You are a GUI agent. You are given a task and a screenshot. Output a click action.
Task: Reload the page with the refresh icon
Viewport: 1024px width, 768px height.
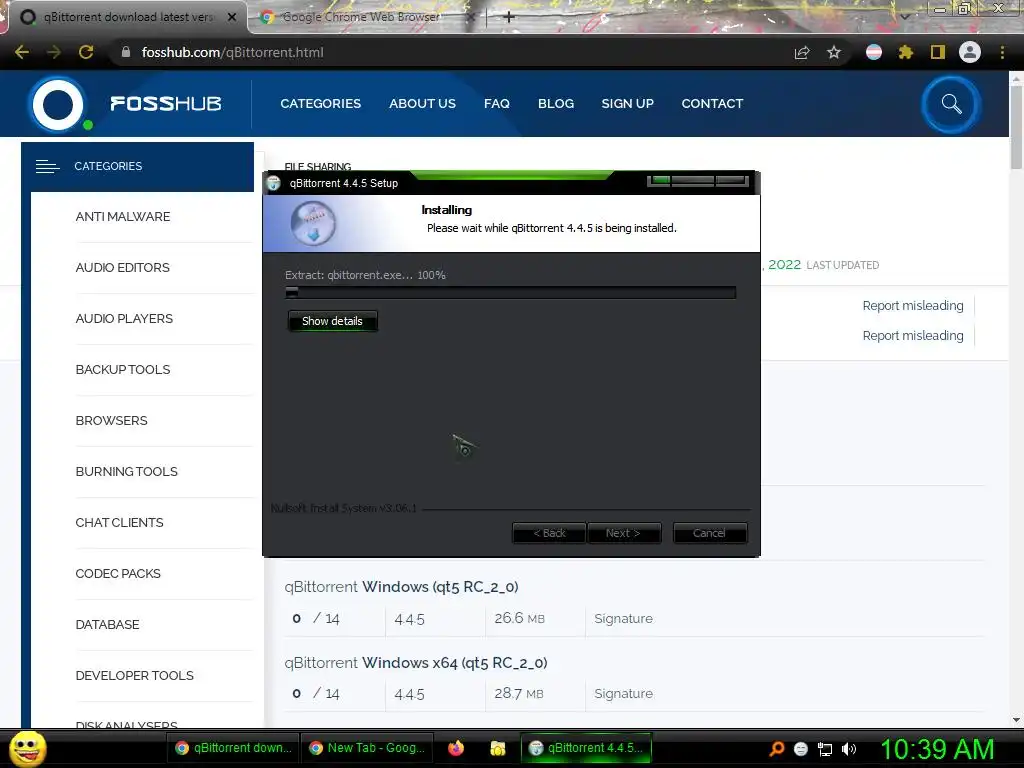[x=86, y=52]
